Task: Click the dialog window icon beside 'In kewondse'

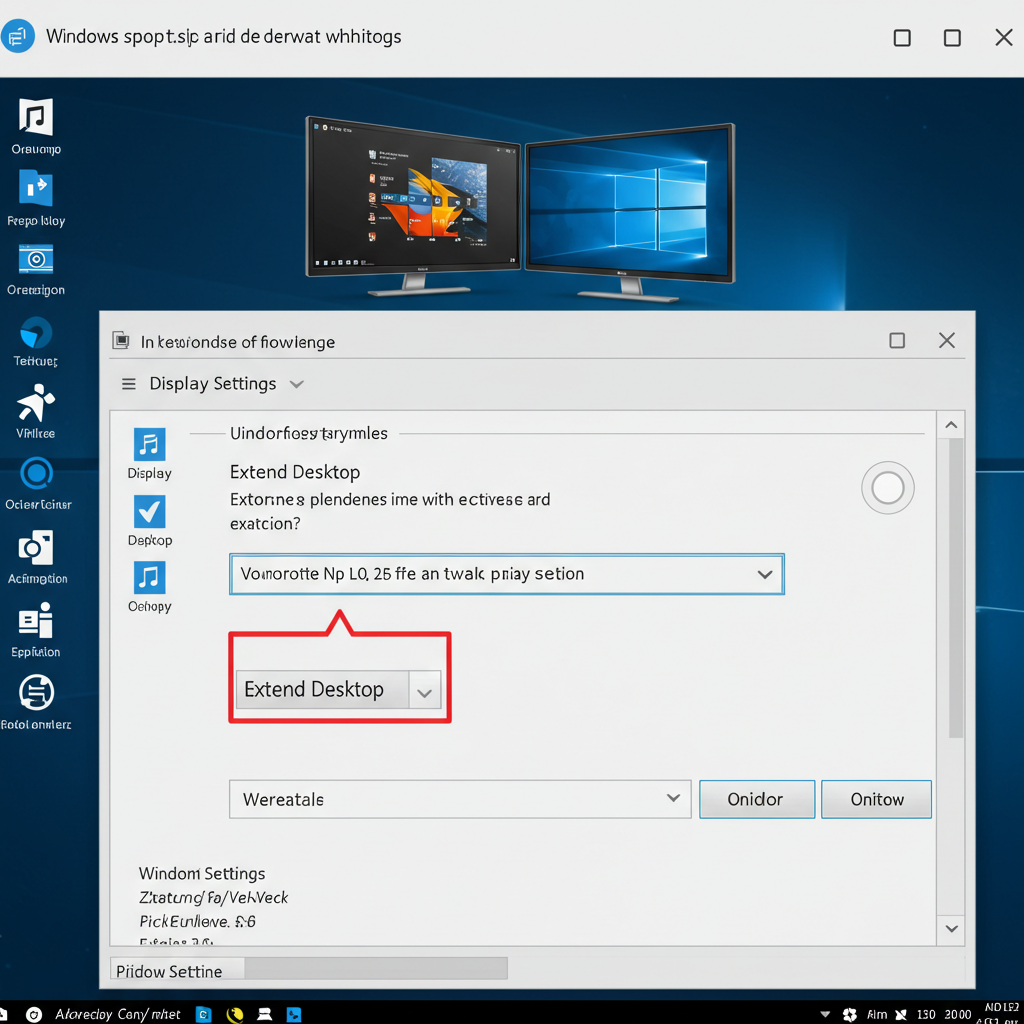Action: [121, 340]
